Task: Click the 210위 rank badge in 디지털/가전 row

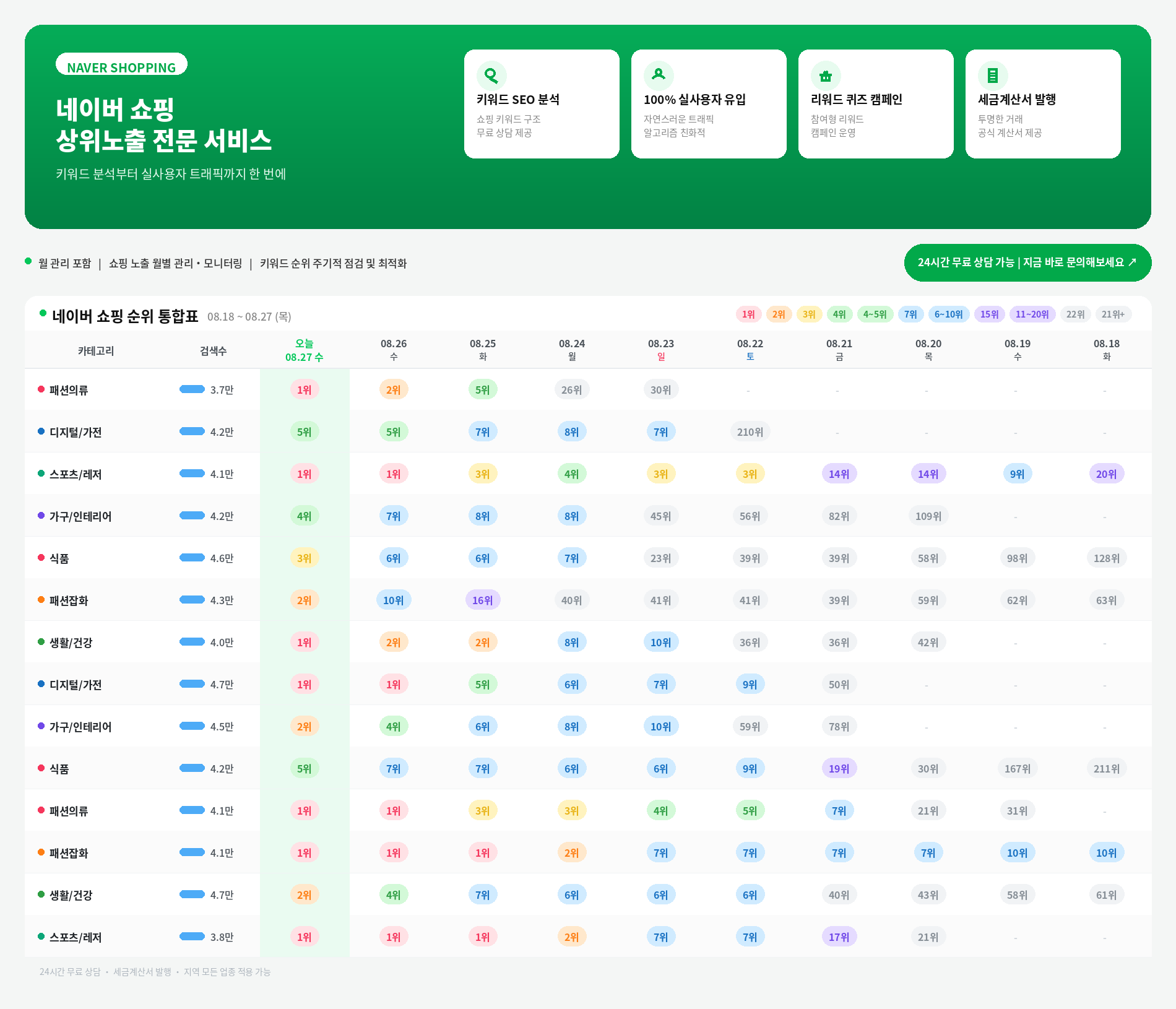Action: click(x=750, y=432)
